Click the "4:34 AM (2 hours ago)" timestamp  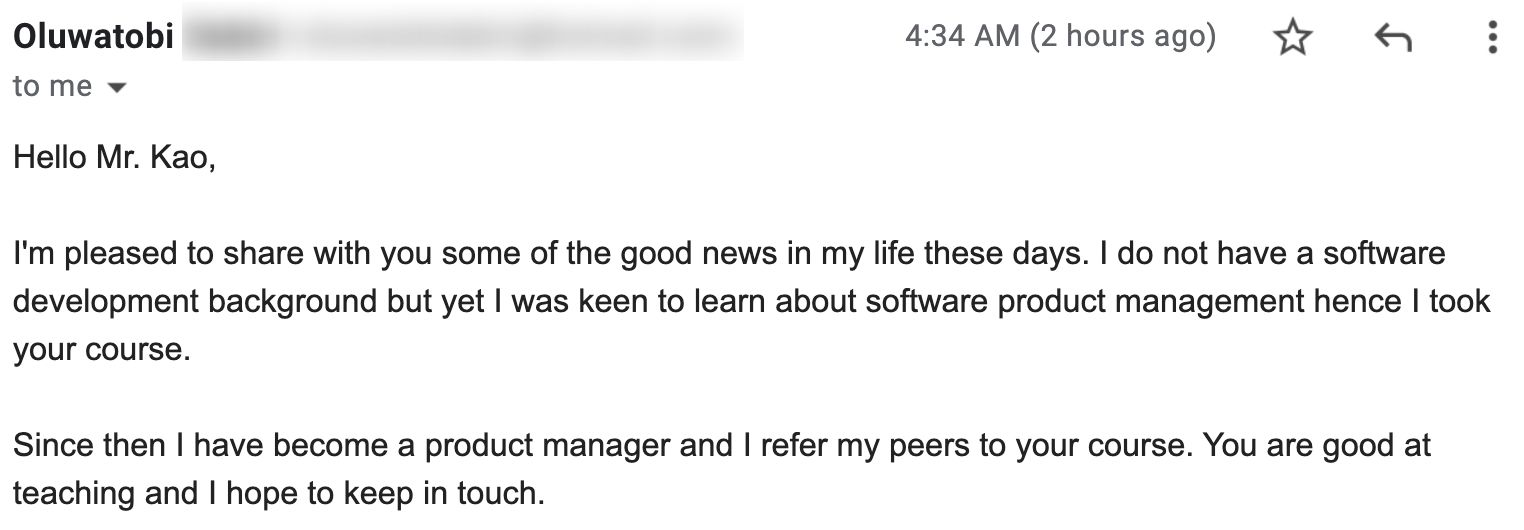click(1060, 38)
